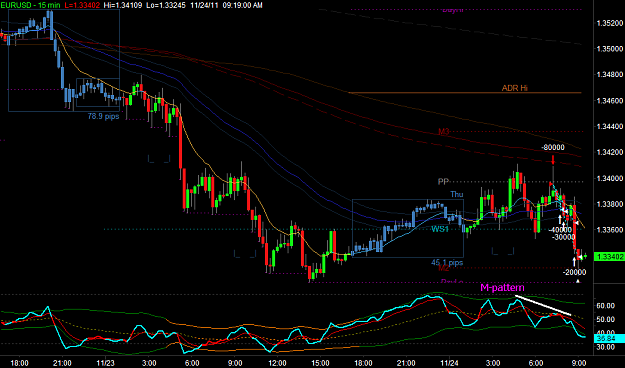Viewport: 625px width, 368px height.
Task: Click the WS1 weekly support label
Action: 440,229
